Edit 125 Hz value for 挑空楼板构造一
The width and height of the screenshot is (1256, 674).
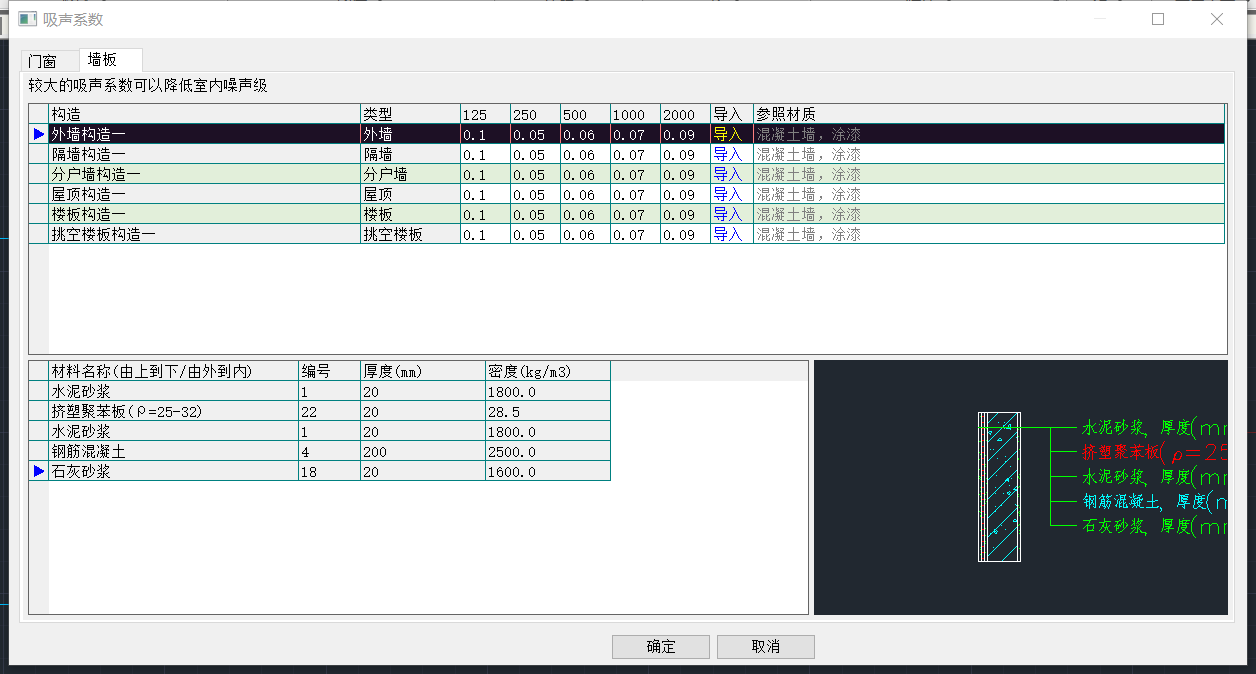point(485,234)
